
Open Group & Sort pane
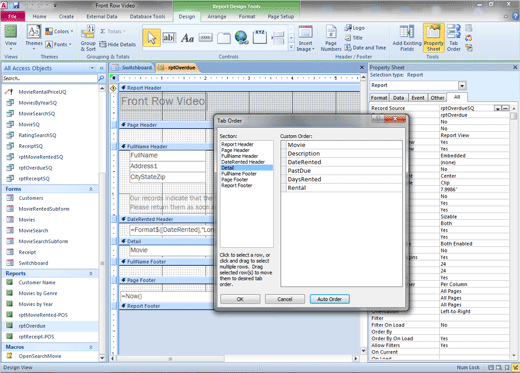tap(88, 38)
